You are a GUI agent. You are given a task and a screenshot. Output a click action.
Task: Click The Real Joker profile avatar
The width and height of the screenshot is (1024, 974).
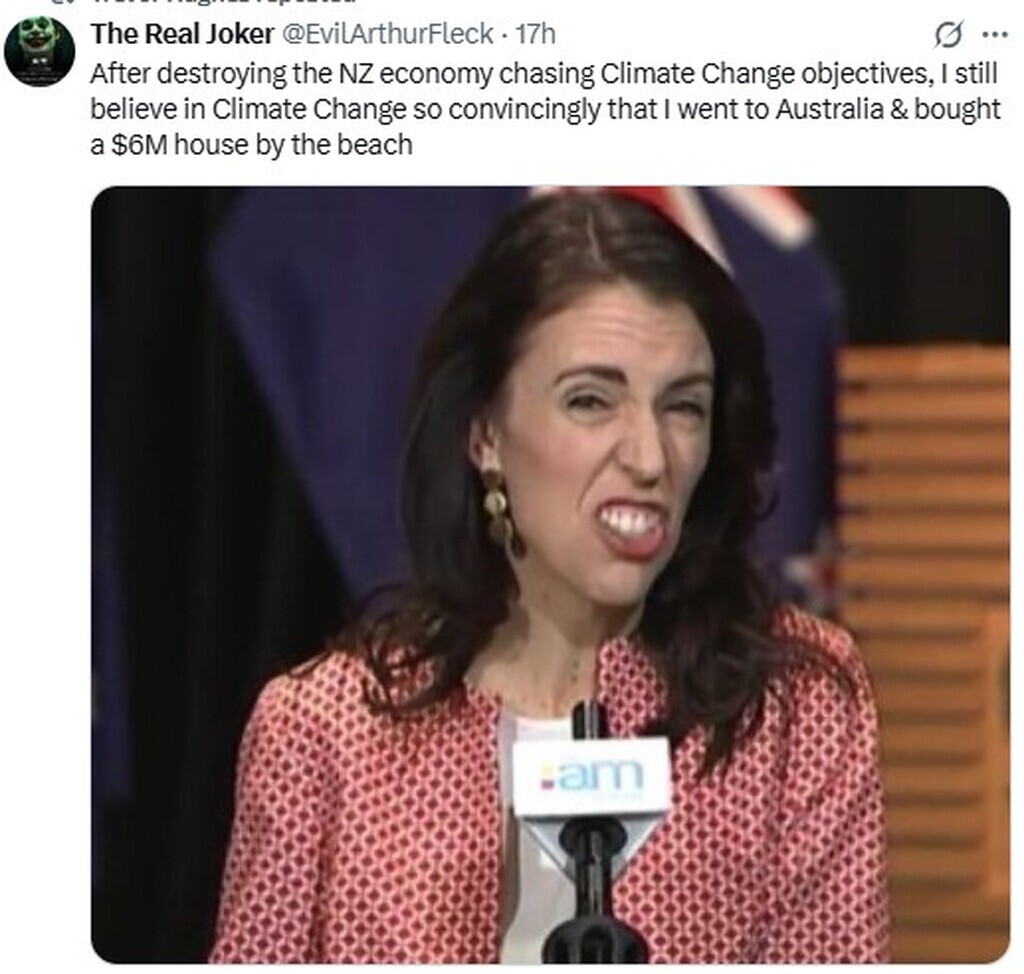pos(39,51)
